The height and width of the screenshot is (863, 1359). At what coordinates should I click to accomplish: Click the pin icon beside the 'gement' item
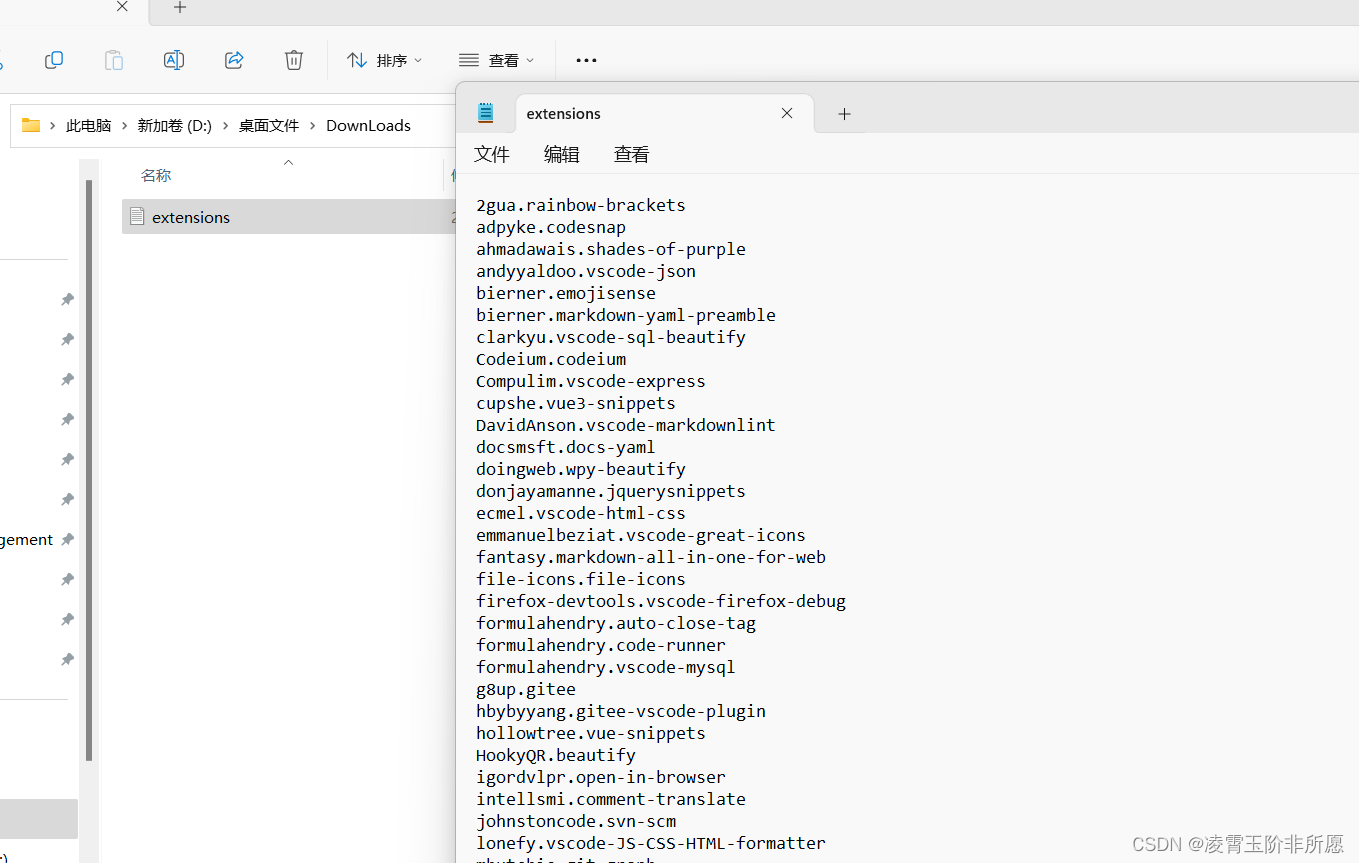coord(67,539)
